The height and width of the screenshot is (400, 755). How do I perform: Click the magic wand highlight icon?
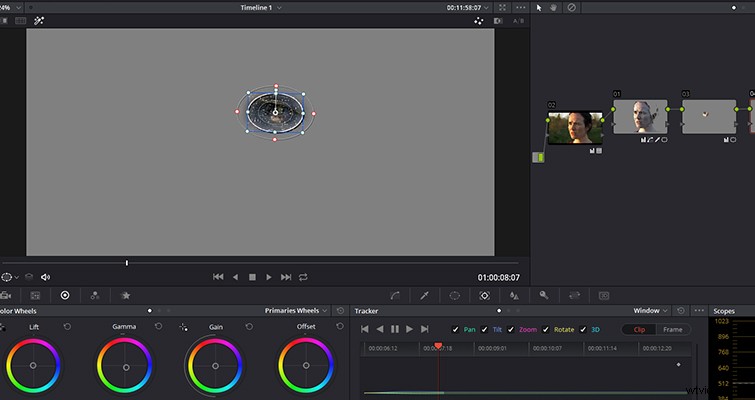(x=39, y=21)
